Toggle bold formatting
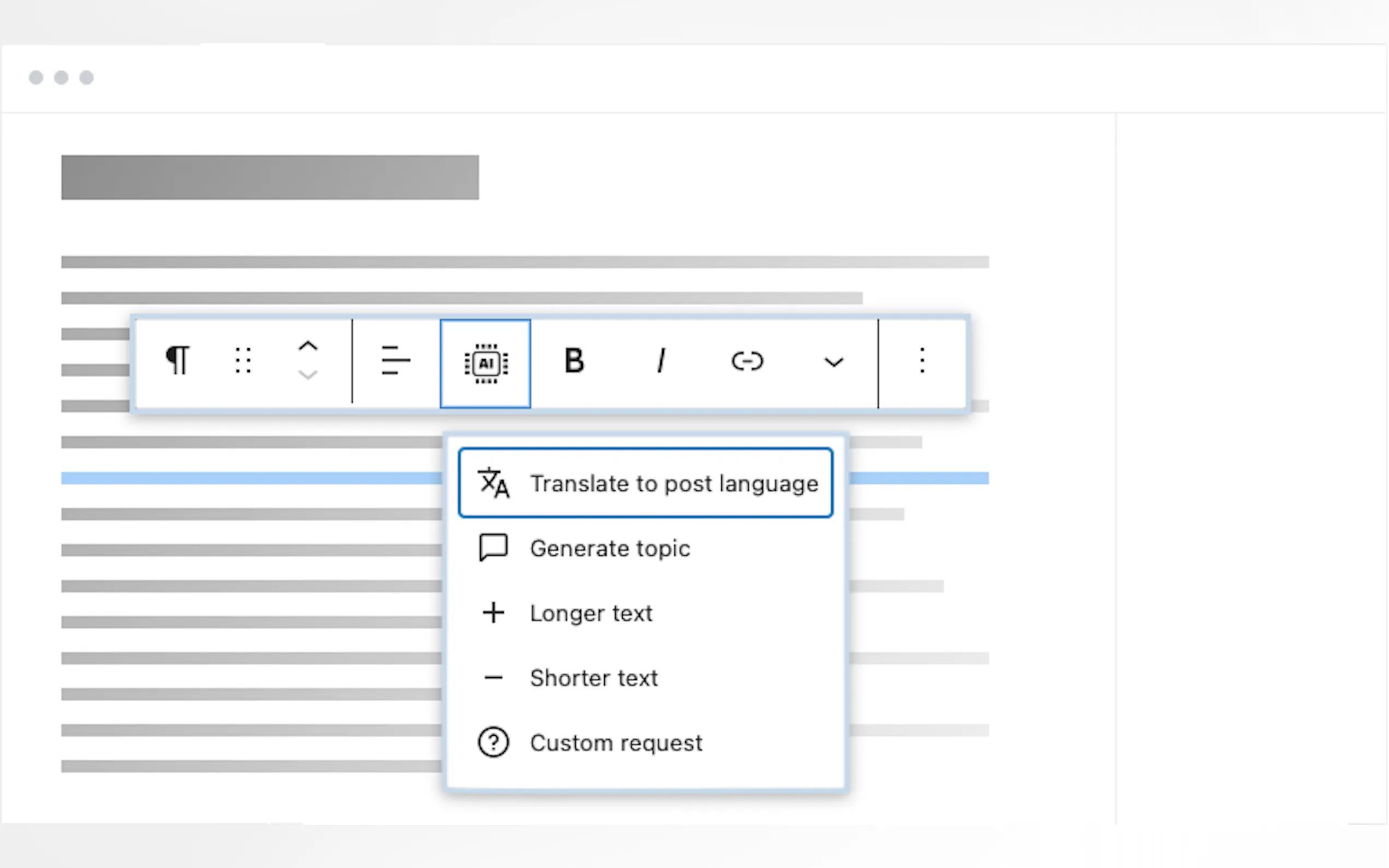Screen dimensions: 1389x868 [574, 361]
